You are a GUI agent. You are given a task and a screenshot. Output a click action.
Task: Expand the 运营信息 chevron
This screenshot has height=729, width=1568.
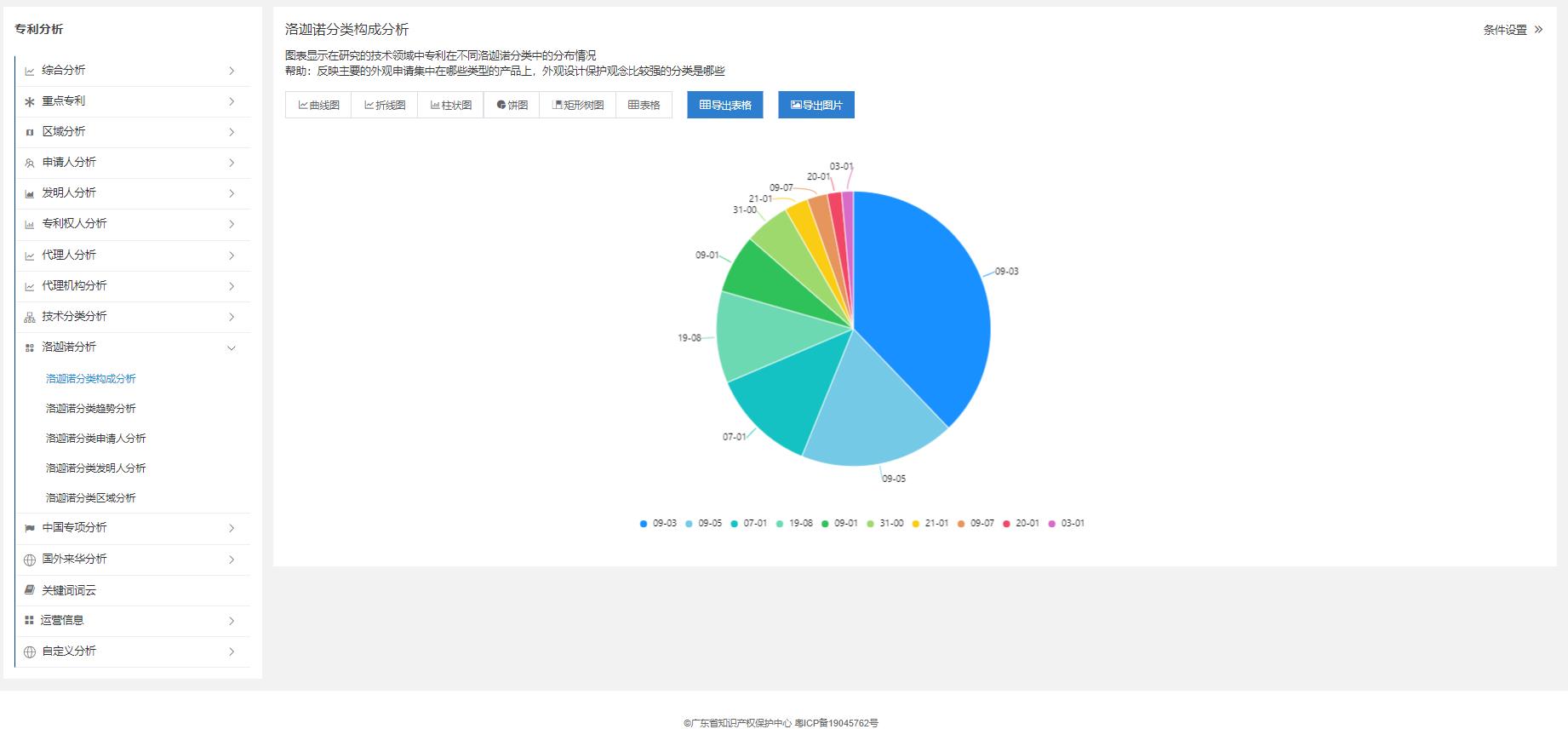click(232, 621)
